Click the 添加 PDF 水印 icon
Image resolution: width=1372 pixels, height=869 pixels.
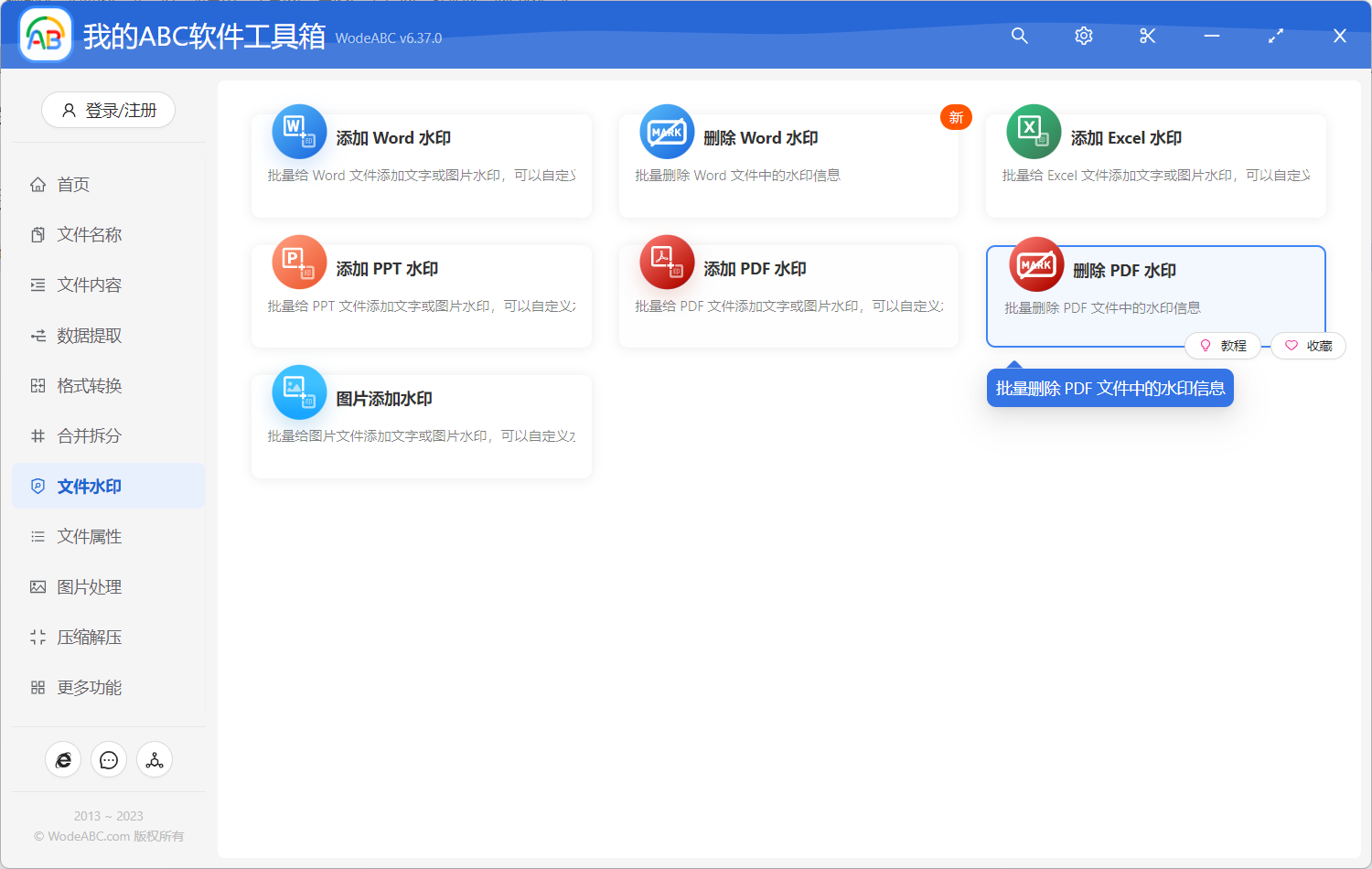tap(667, 263)
